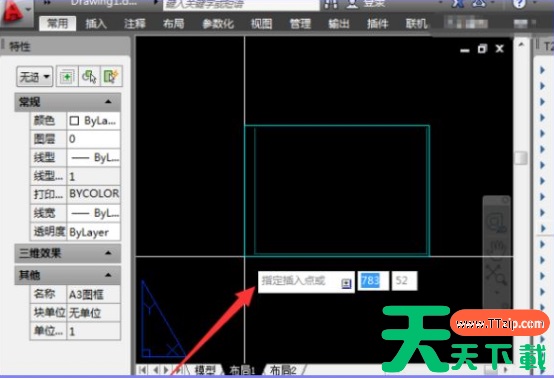Screen dimensions: 554x379
Task: Click the 特性 panel title
Action: [x=20, y=46]
